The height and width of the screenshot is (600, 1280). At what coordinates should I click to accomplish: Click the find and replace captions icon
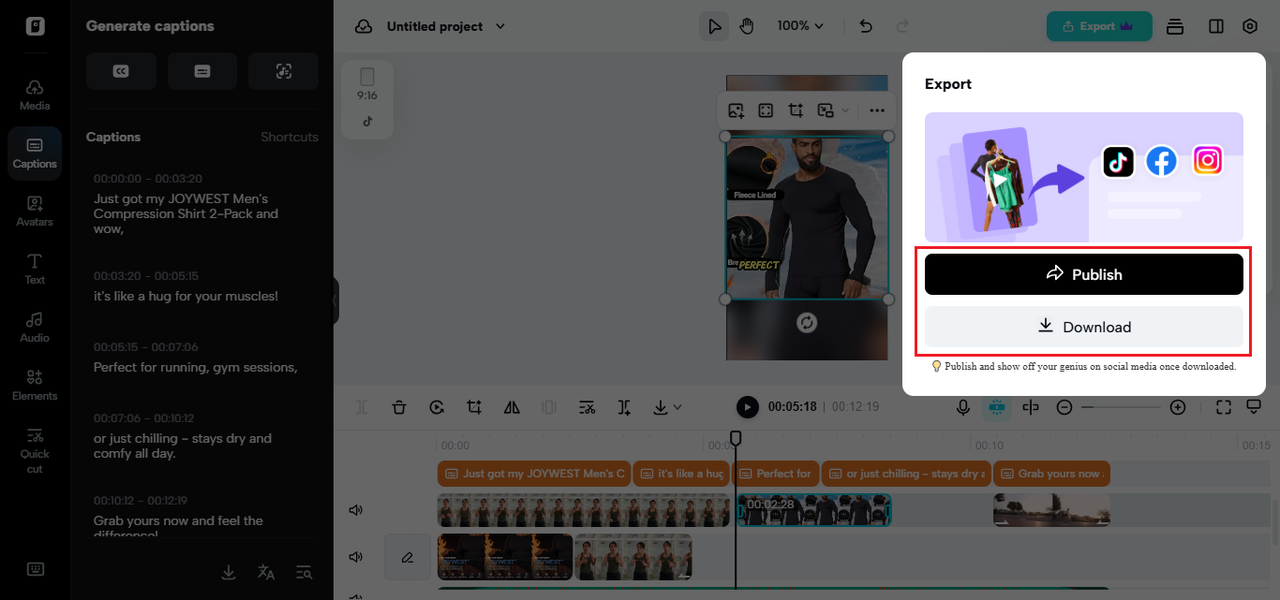click(304, 572)
